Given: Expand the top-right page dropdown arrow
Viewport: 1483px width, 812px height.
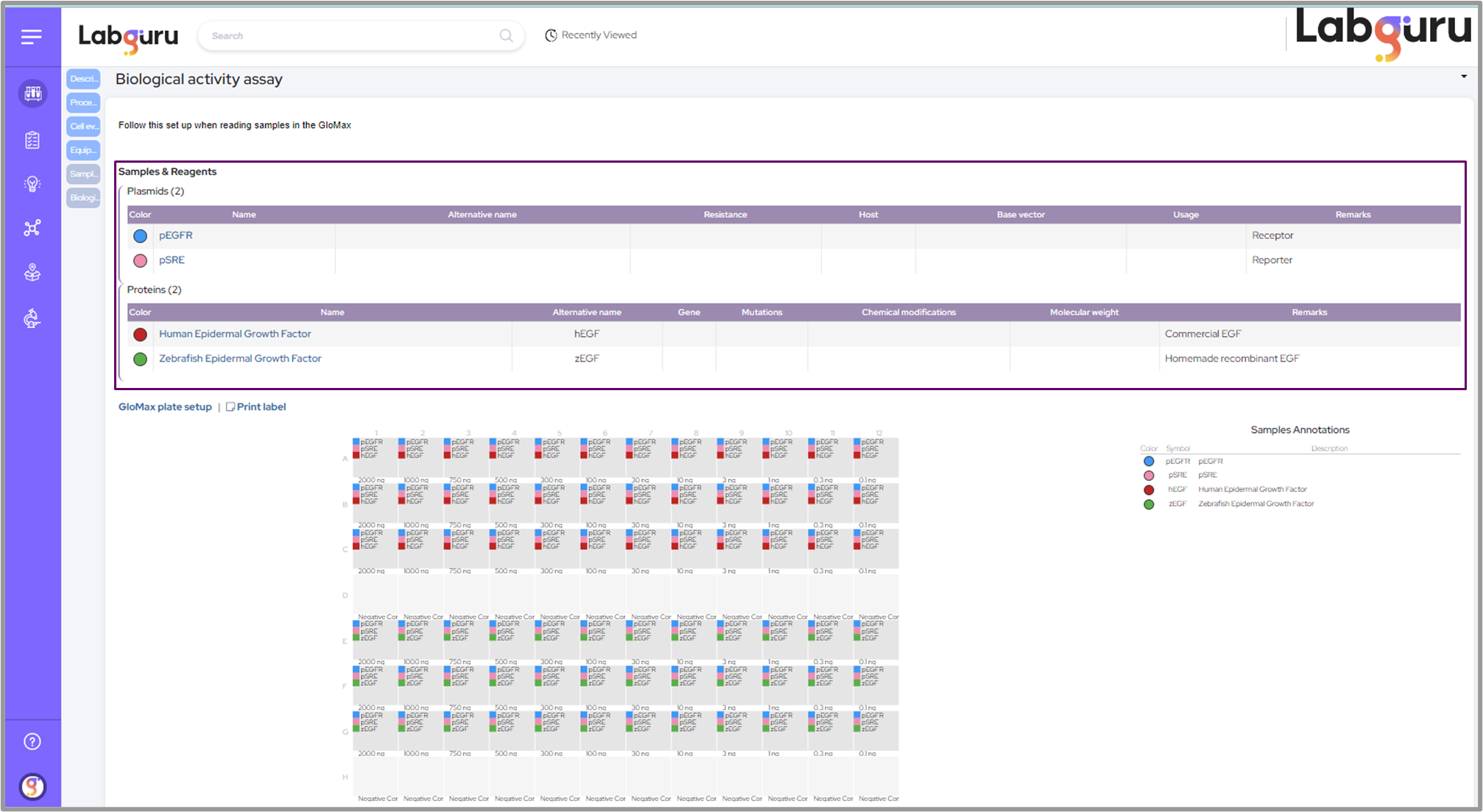Looking at the screenshot, I should (1463, 77).
